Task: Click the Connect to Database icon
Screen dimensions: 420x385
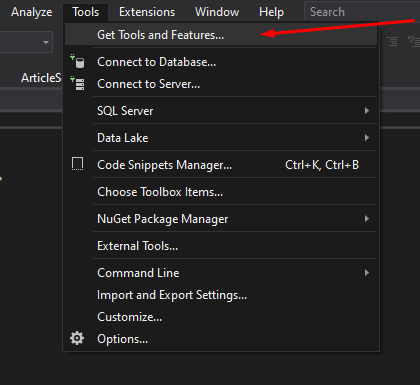Action: point(77,62)
